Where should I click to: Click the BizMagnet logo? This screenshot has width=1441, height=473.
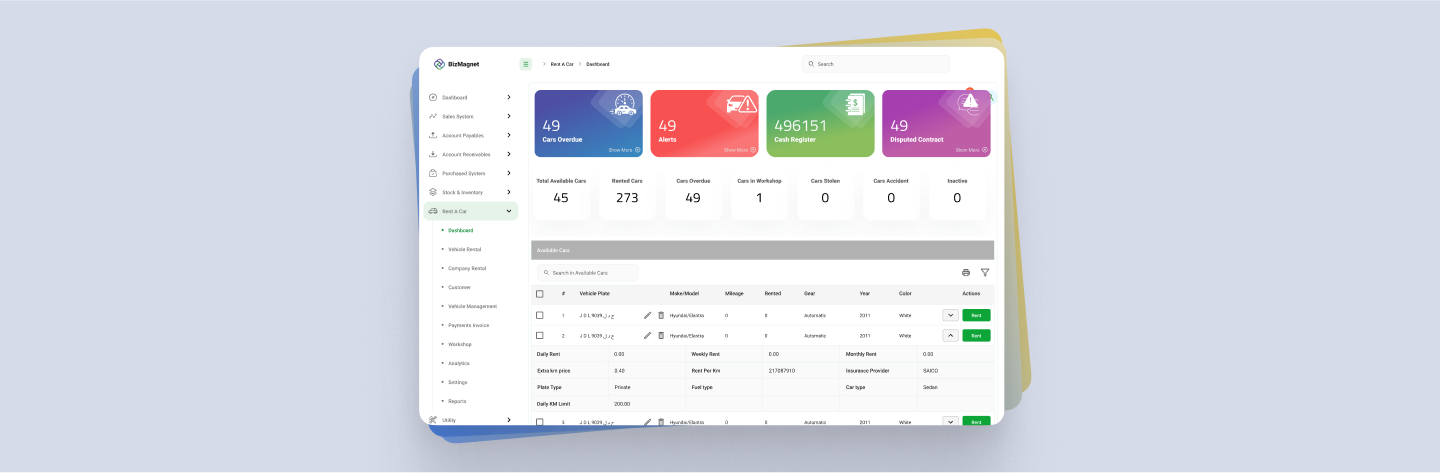coord(456,64)
